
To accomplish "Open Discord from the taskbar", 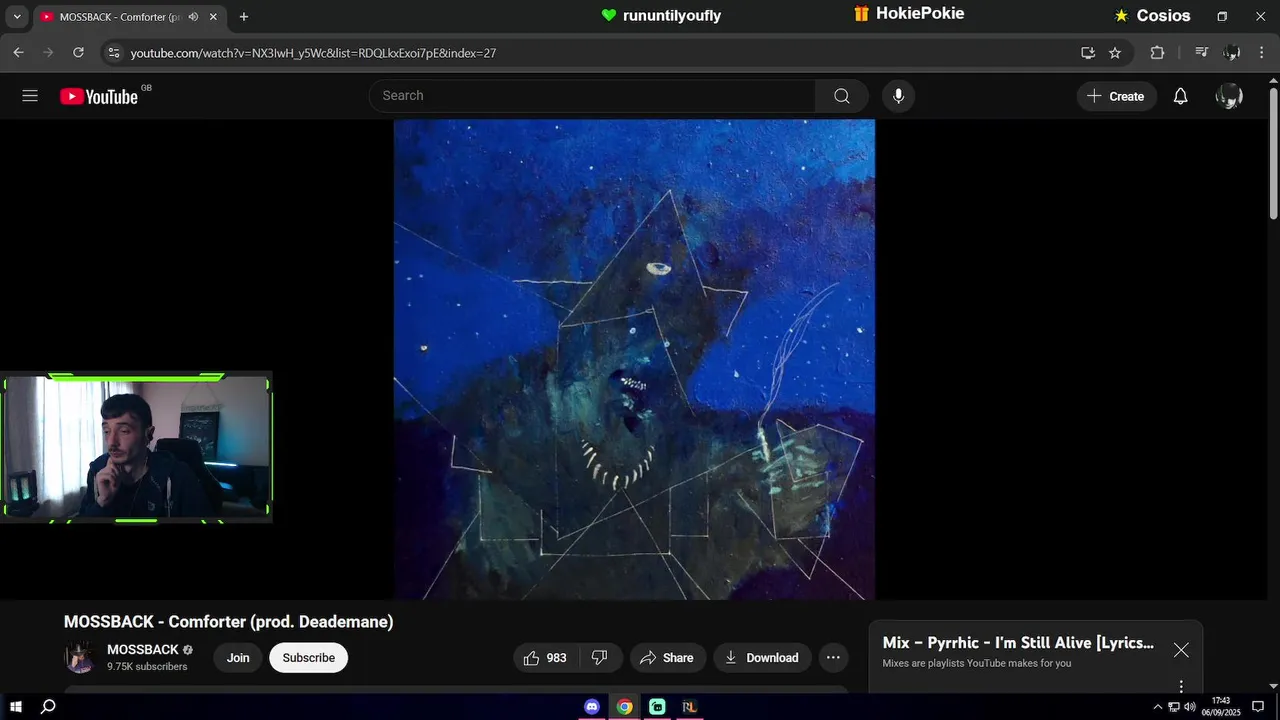I will click(592, 707).
